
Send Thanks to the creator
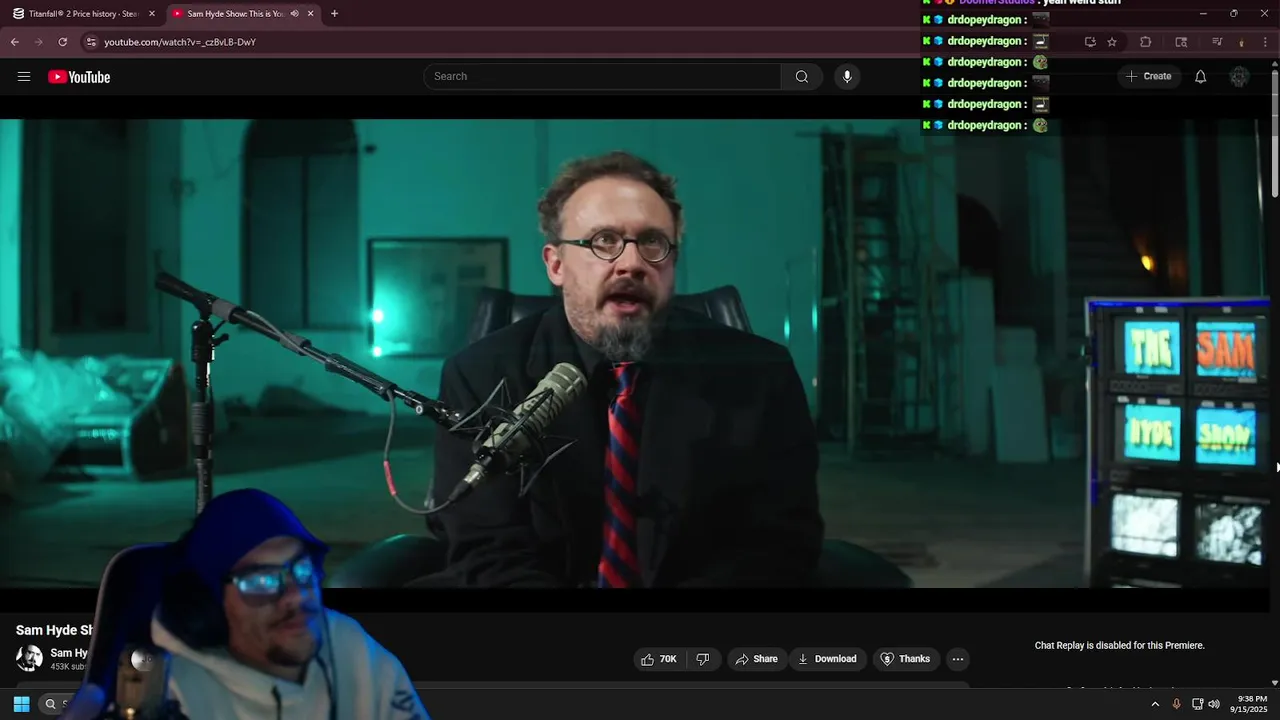coord(905,659)
